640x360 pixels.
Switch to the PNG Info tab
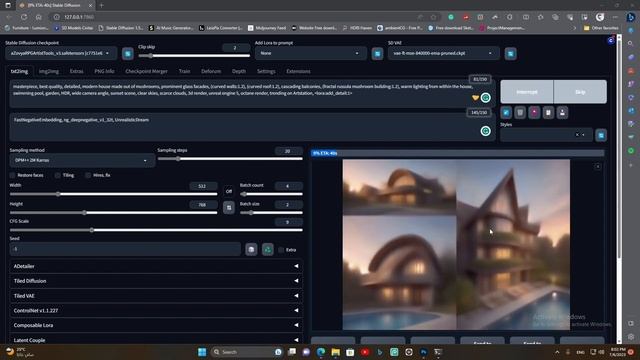point(104,71)
